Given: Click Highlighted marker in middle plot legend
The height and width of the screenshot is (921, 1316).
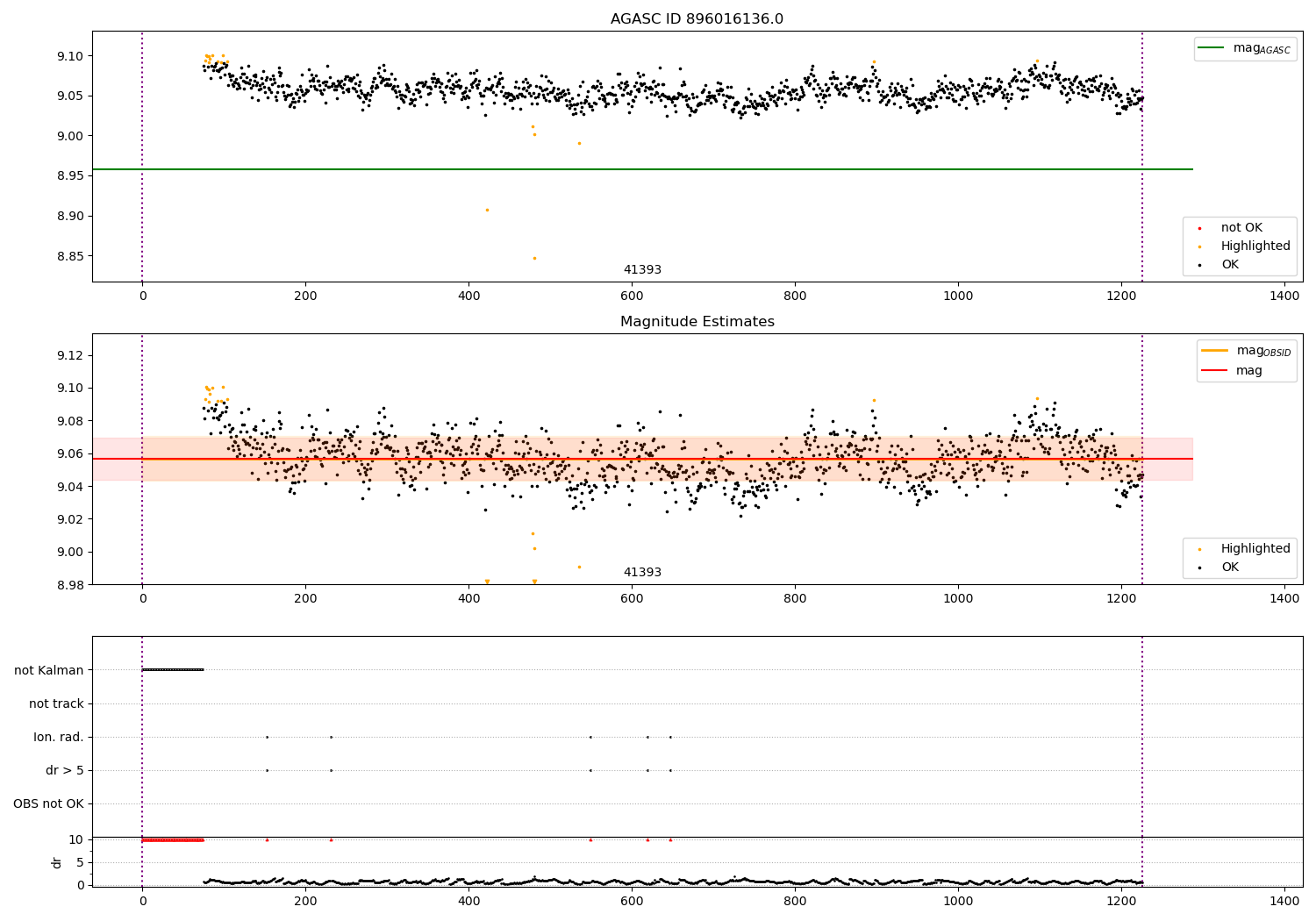Looking at the screenshot, I should 1200,549.
